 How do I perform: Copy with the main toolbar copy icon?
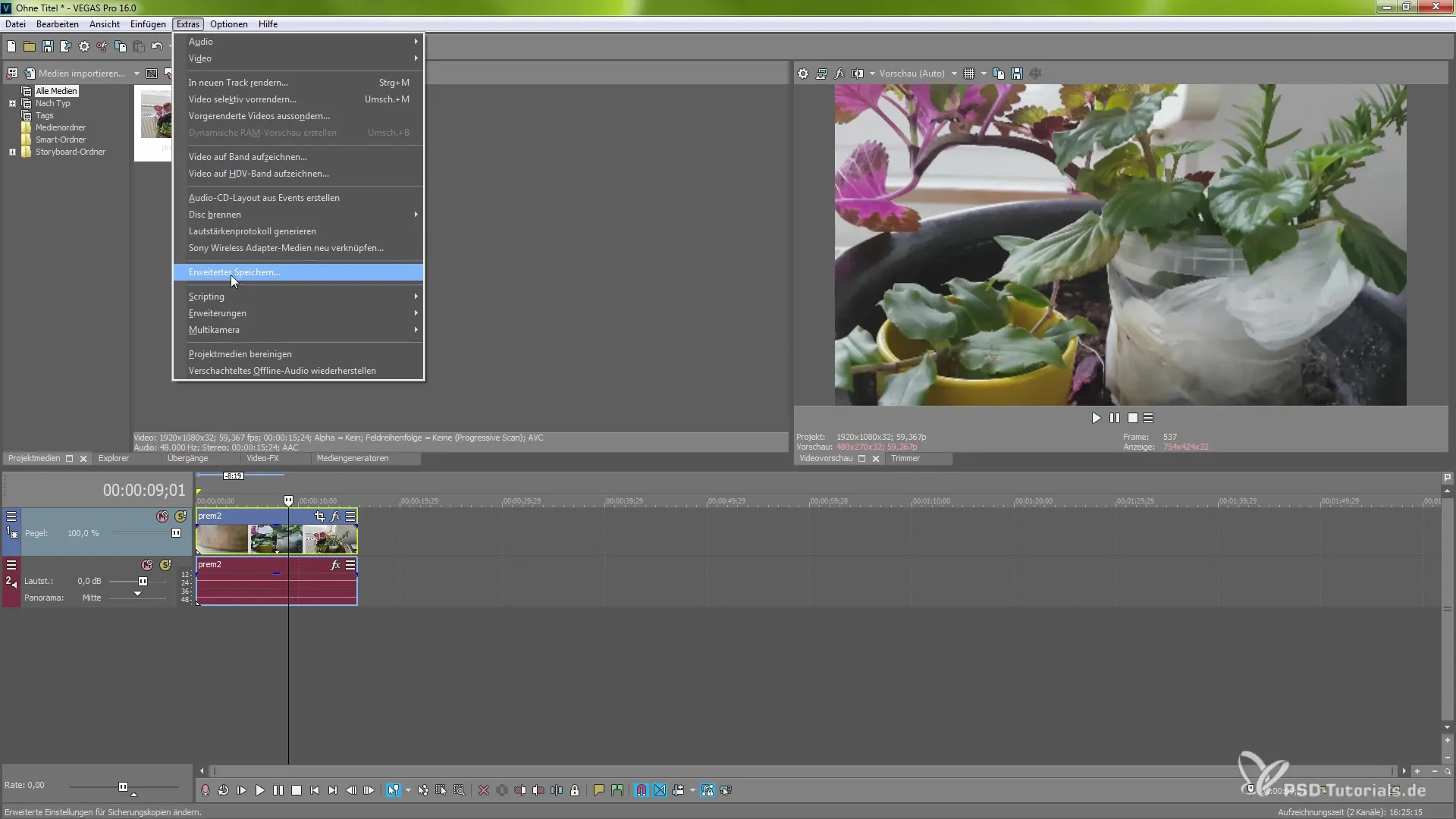(x=121, y=47)
